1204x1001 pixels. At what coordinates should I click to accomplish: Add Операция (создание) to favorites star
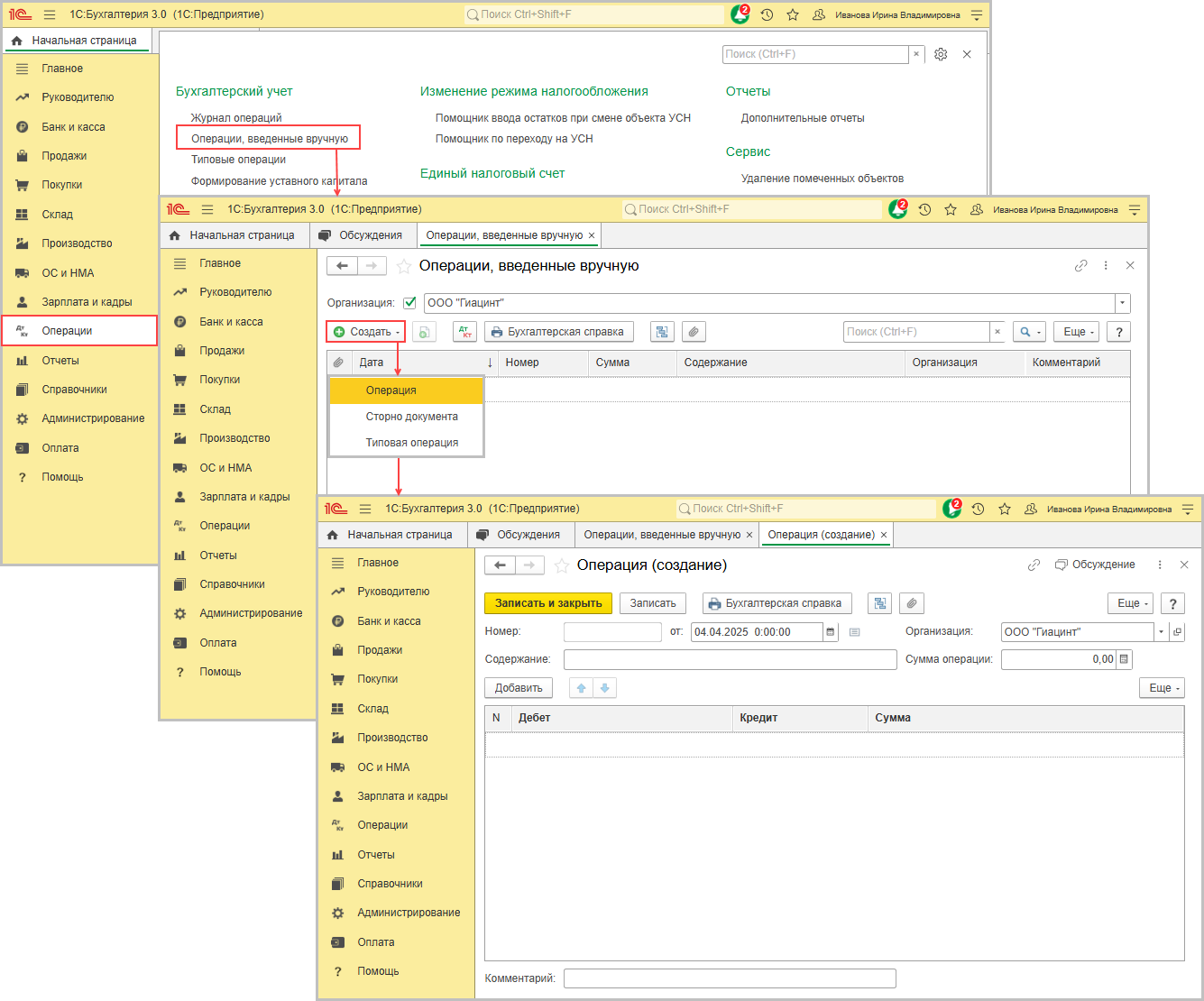pos(561,565)
